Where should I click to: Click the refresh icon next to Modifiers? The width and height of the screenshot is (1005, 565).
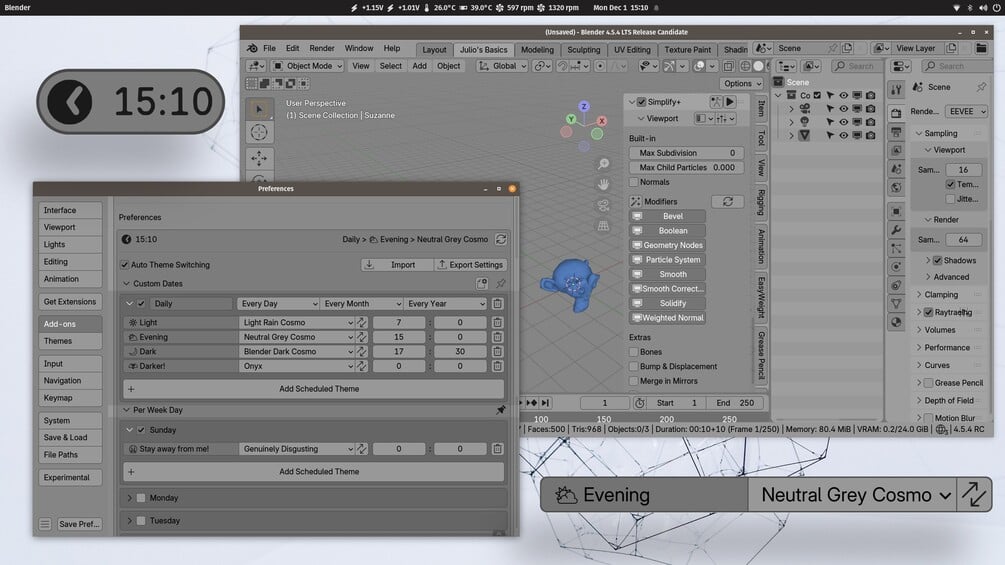(x=727, y=201)
